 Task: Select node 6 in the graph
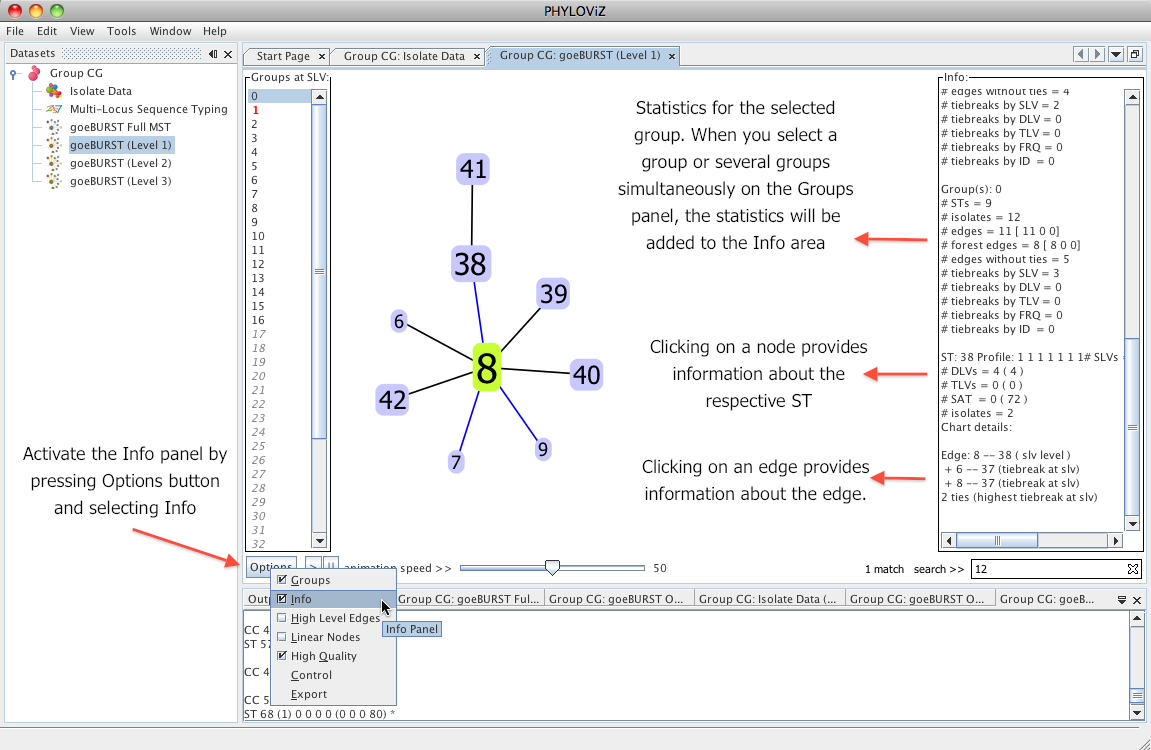point(399,321)
